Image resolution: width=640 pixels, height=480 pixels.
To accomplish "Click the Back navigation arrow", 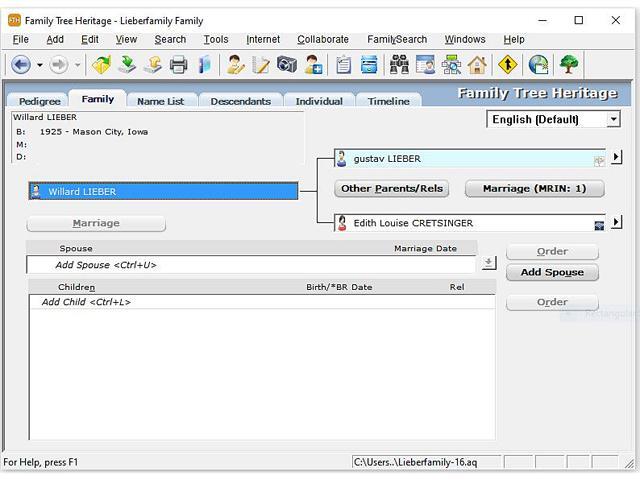I will pos(21,65).
